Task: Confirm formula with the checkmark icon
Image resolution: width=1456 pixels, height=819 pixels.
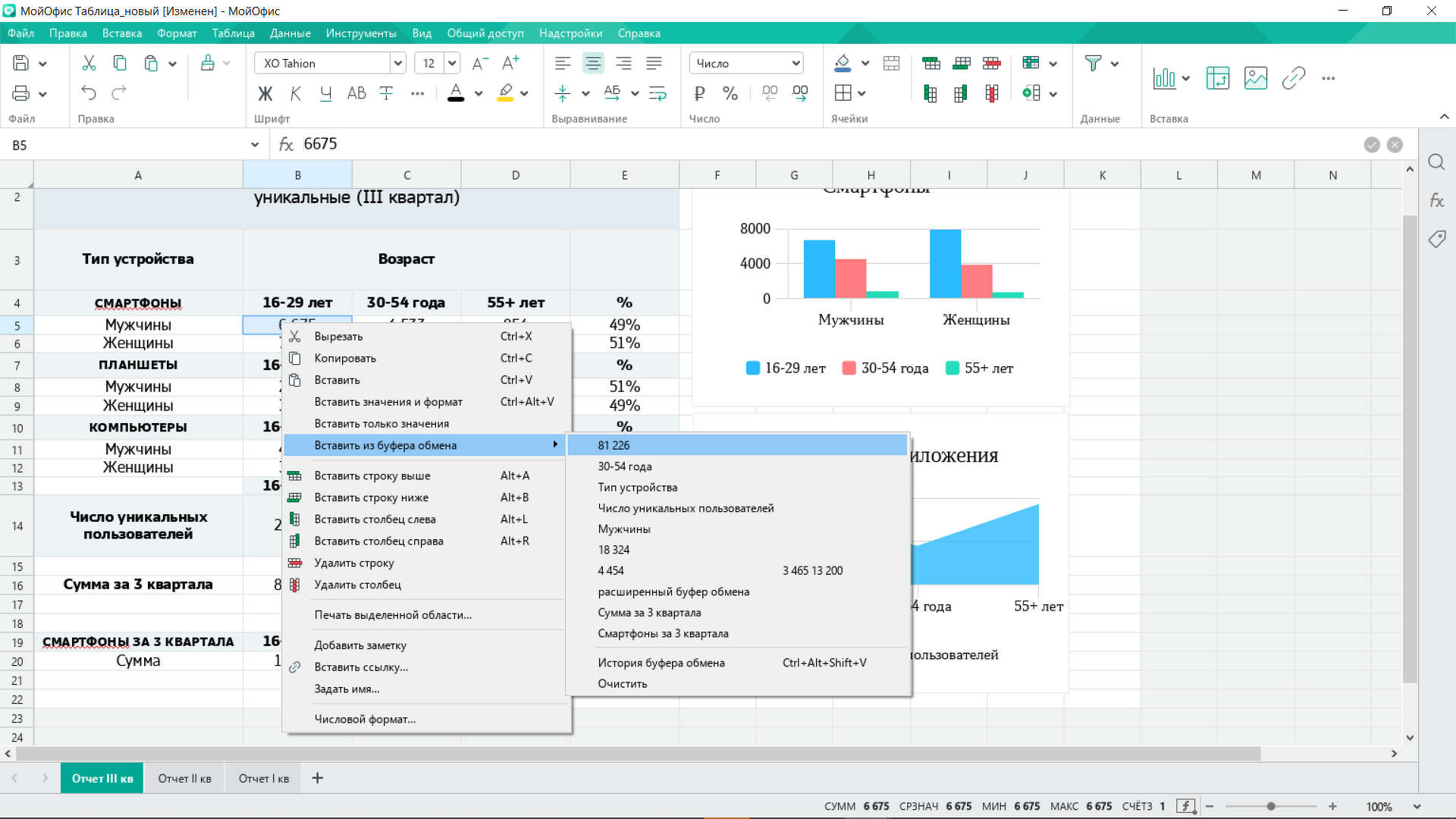Action: (x=1372, y=145)
